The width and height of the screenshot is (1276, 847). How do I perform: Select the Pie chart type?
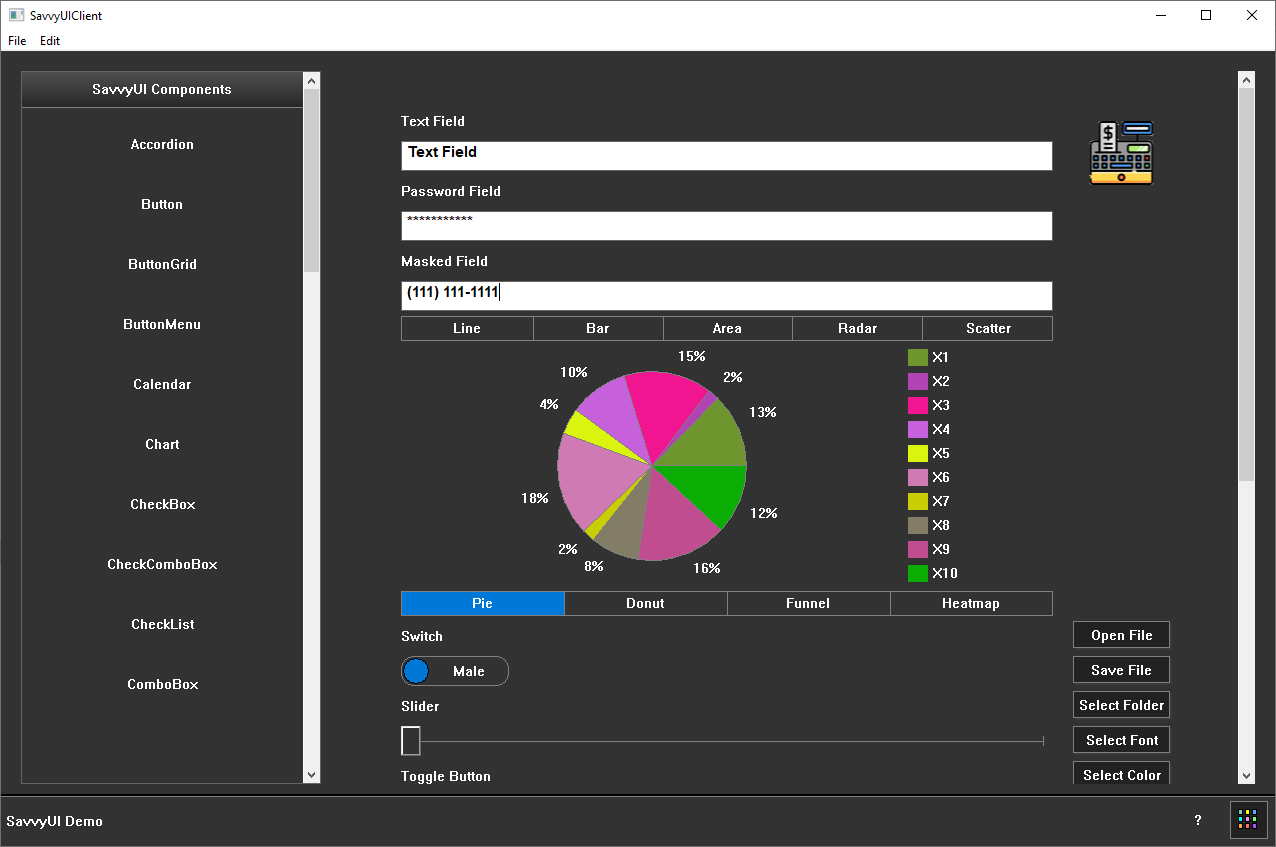pos(482,603)
